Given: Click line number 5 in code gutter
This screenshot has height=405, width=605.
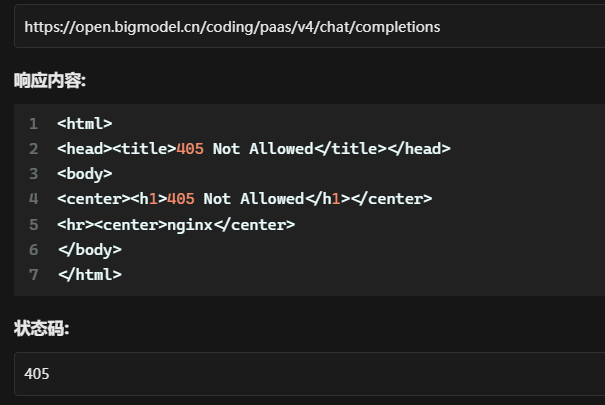Looking at the screenshot, I should (x=34, y=224).
